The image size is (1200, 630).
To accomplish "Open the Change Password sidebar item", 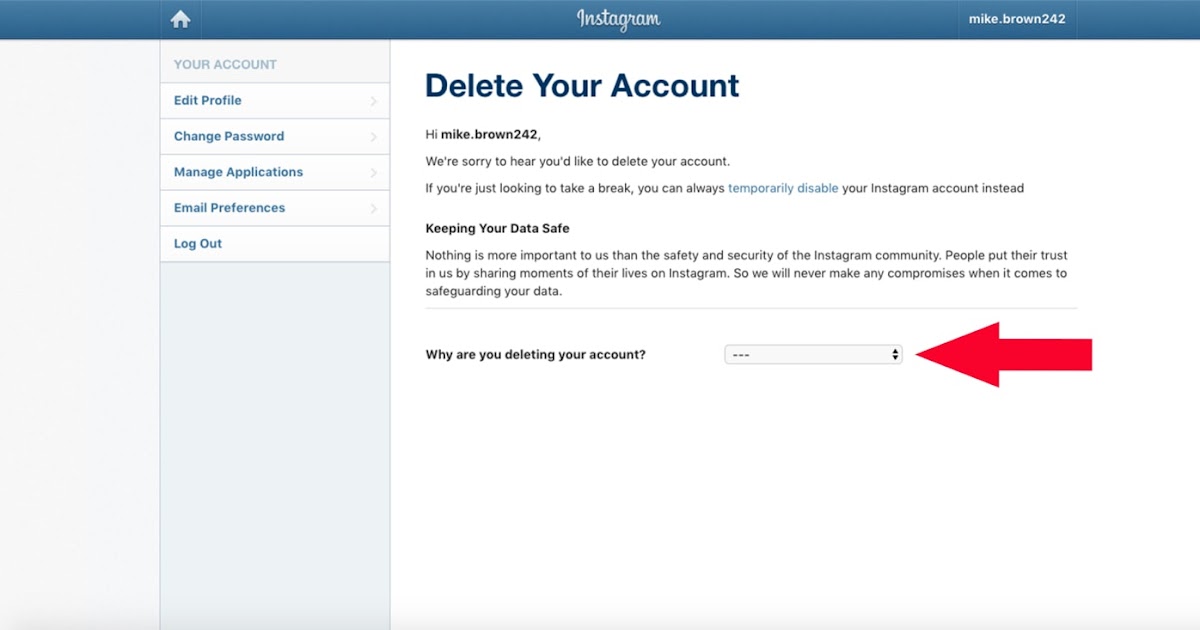I will [275, 137].
